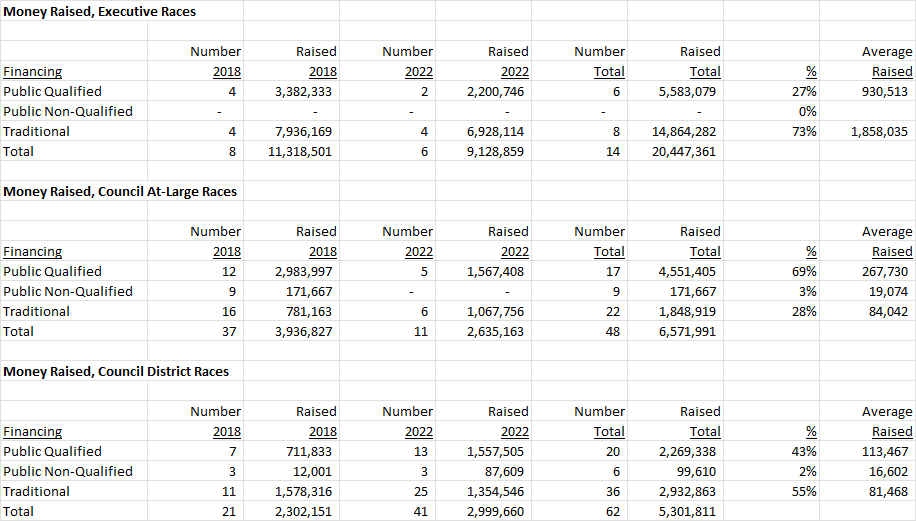Select the 'Money Raised, Council District Races' title
This screenshot has width=916, height=521.
point(116,371)
